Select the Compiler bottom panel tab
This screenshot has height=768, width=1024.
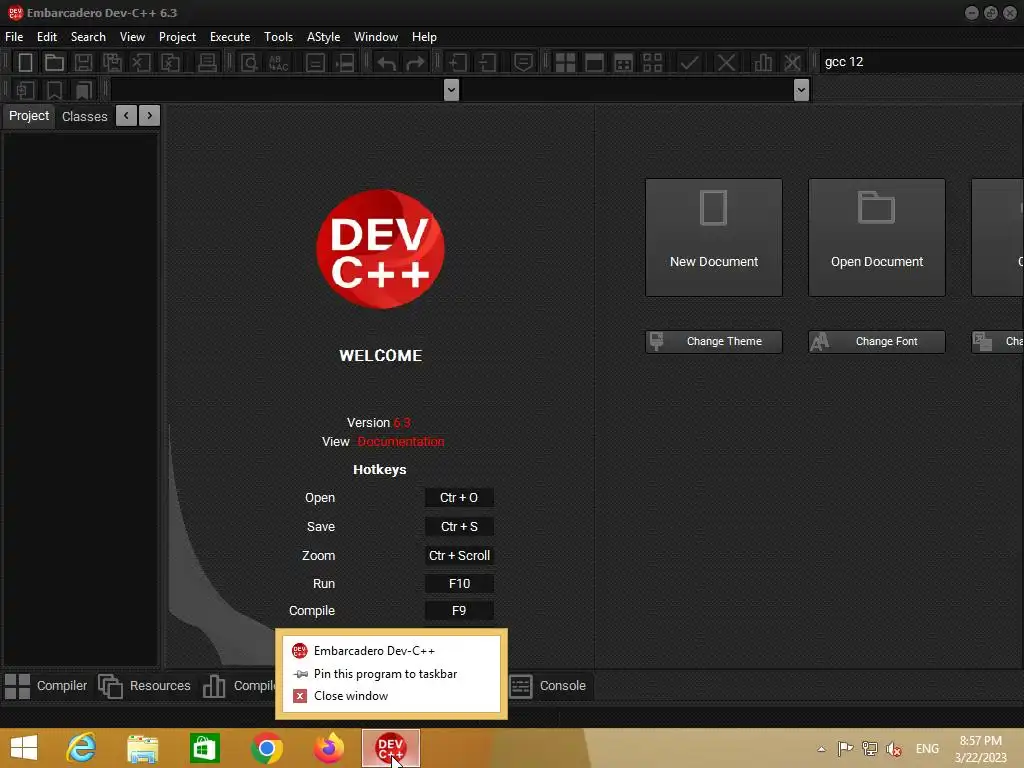click(x=46, y=686)
